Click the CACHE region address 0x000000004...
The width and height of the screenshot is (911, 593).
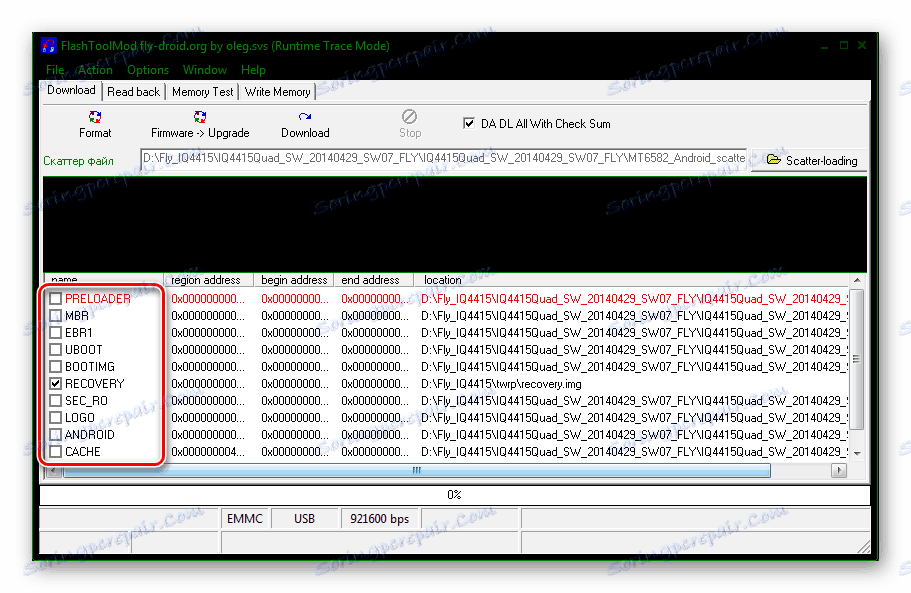208,451
